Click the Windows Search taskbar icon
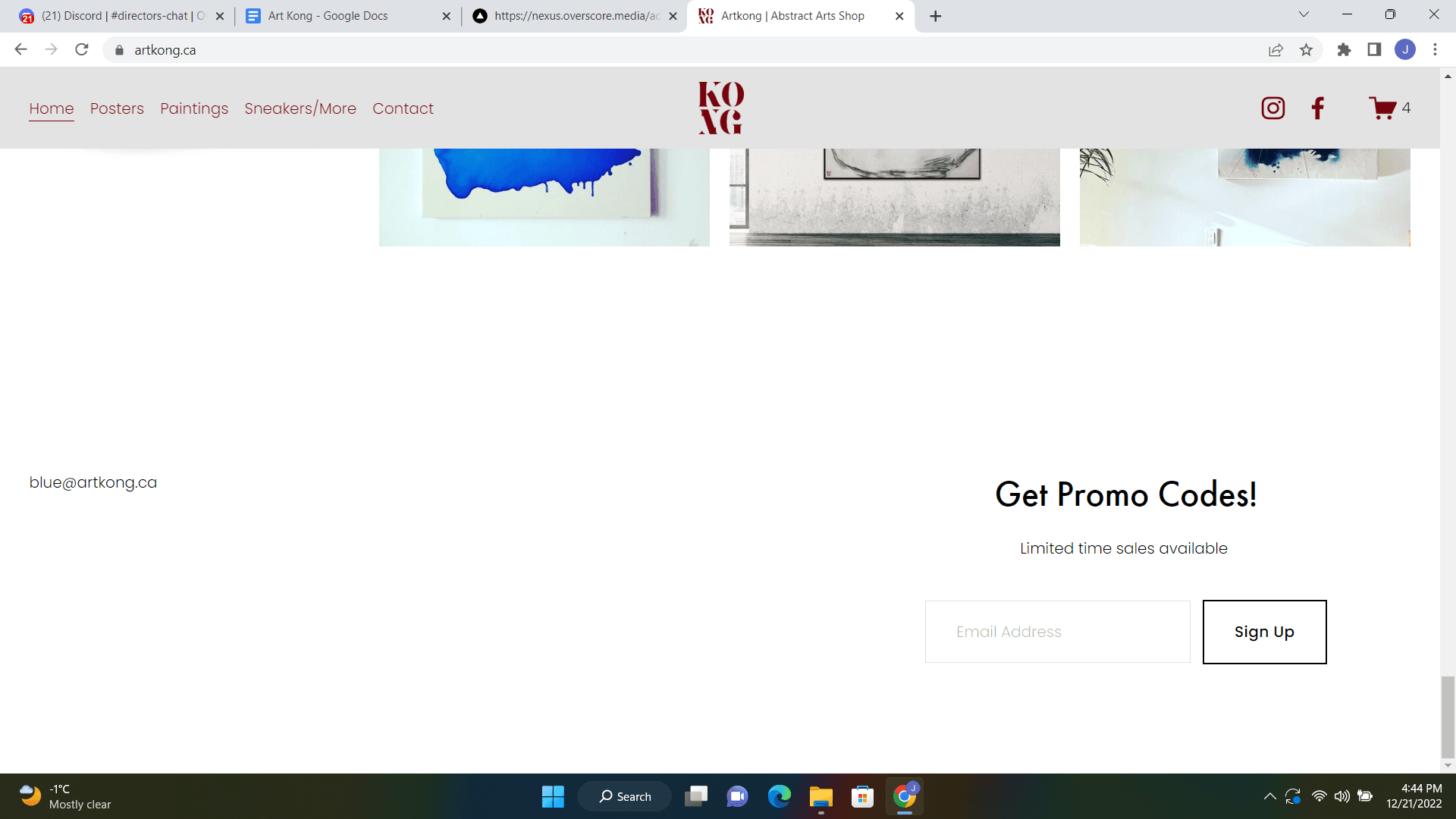Screen dimensions: 1456x819 [x=625, y=796]
